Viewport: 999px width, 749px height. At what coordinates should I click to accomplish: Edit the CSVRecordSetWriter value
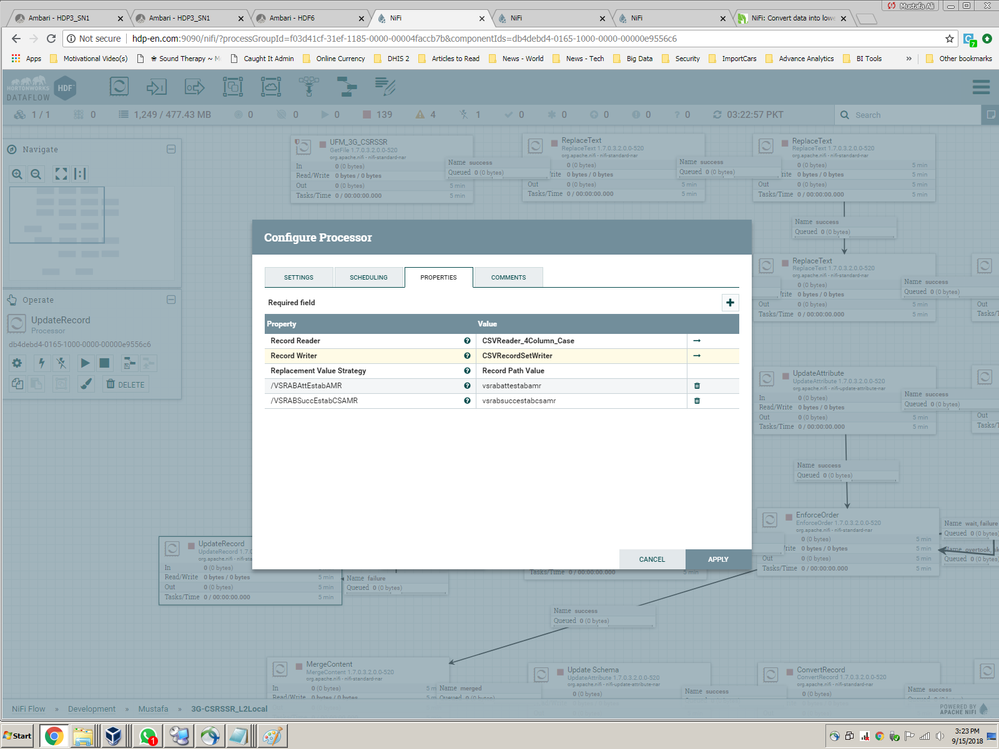tap(581, 355)
